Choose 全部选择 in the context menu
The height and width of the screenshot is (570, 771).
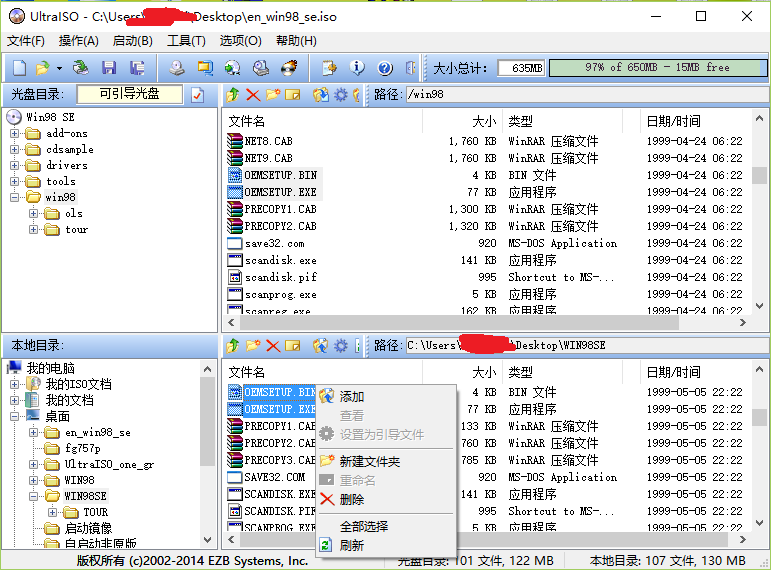(386, 527)
